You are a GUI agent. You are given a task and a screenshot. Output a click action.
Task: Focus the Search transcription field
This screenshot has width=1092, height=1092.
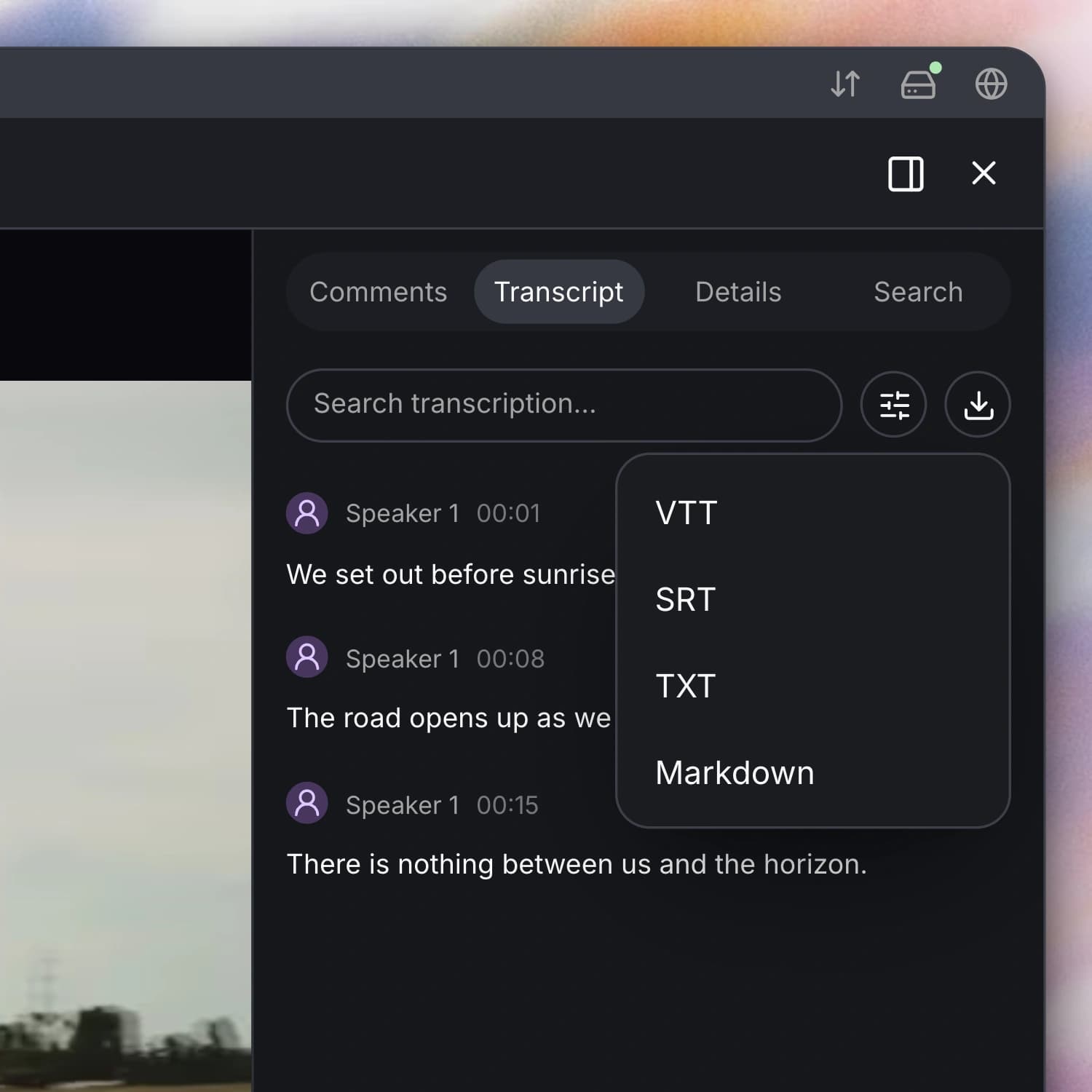(x=564, y=405)
